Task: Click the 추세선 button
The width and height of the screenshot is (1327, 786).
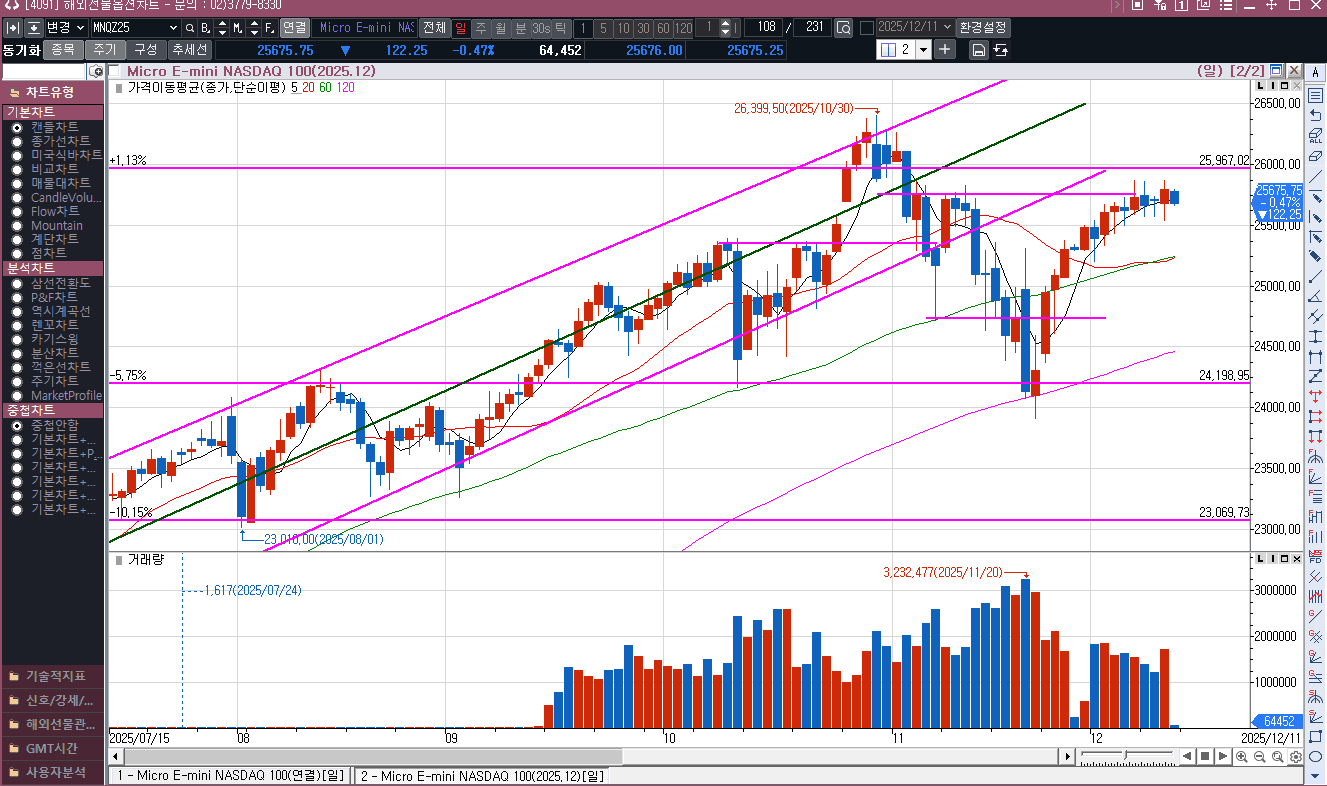Action: [x=189, y=50]
